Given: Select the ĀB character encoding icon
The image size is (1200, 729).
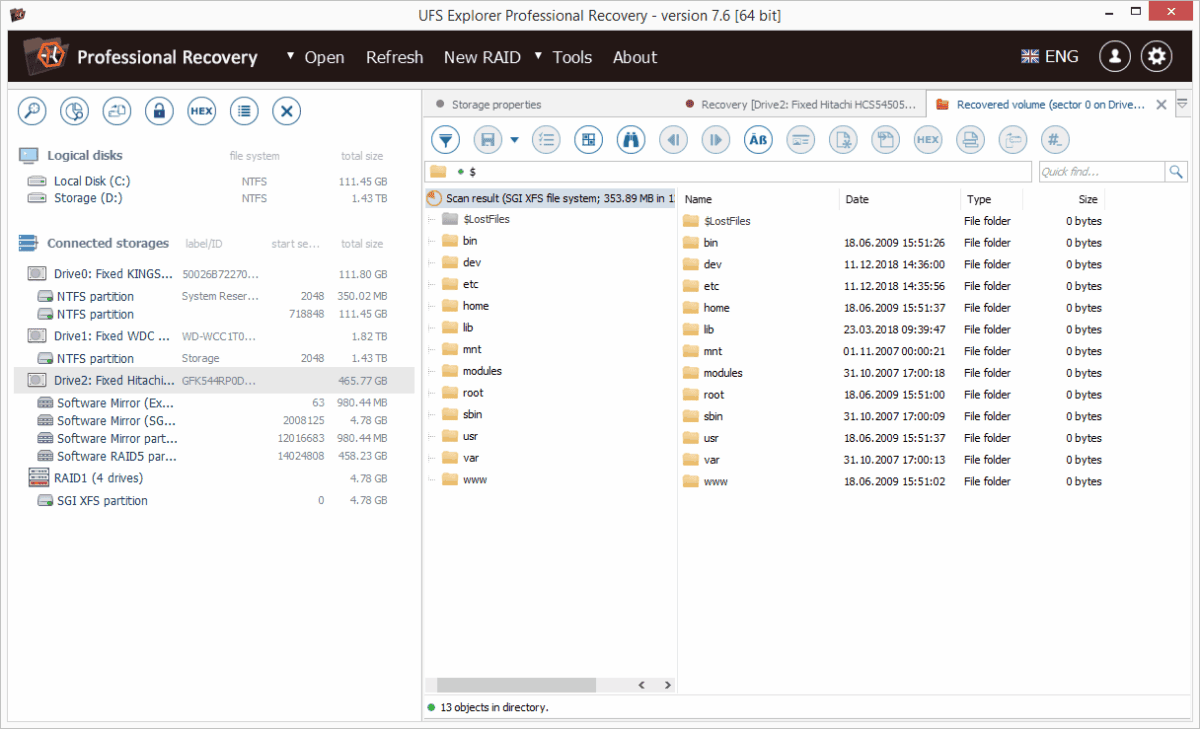Looking at the screenshot, I should pyautogui.click(x=757, y=139).
